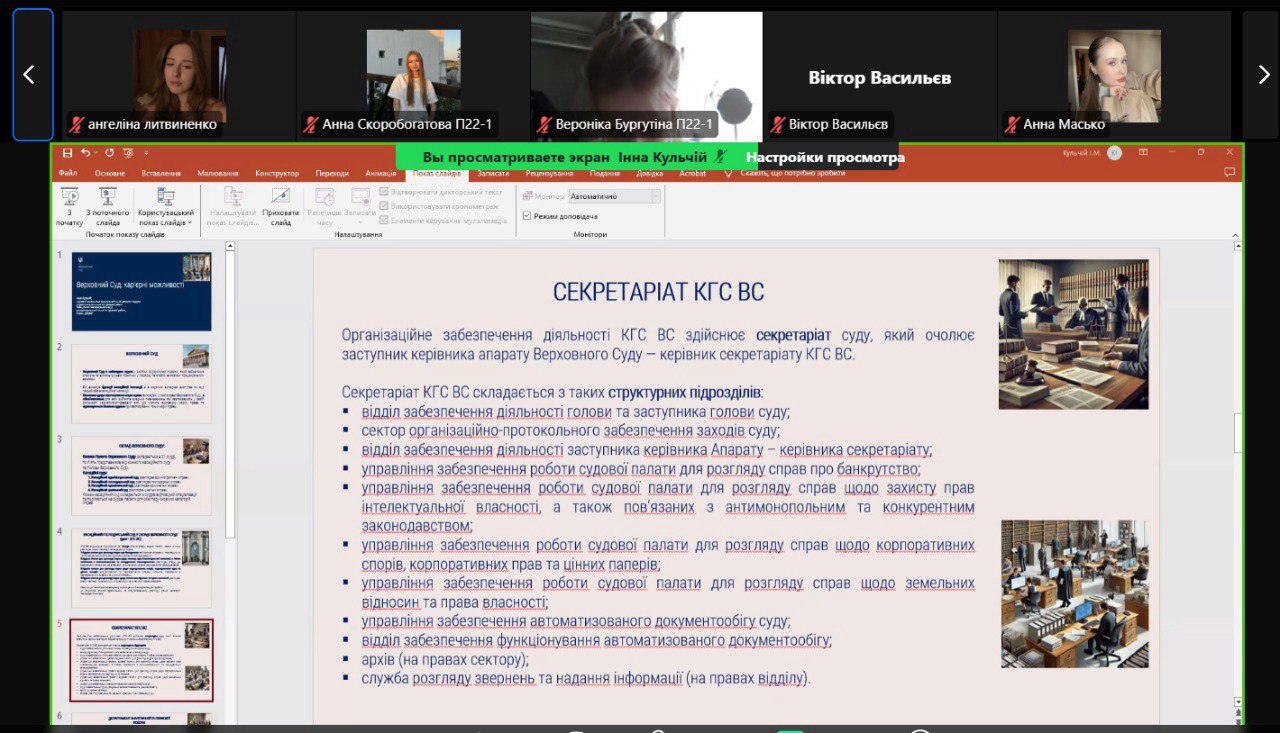
Task: Click the Скажіть, що потрібно зробити search box
Action: click(792, 173)
